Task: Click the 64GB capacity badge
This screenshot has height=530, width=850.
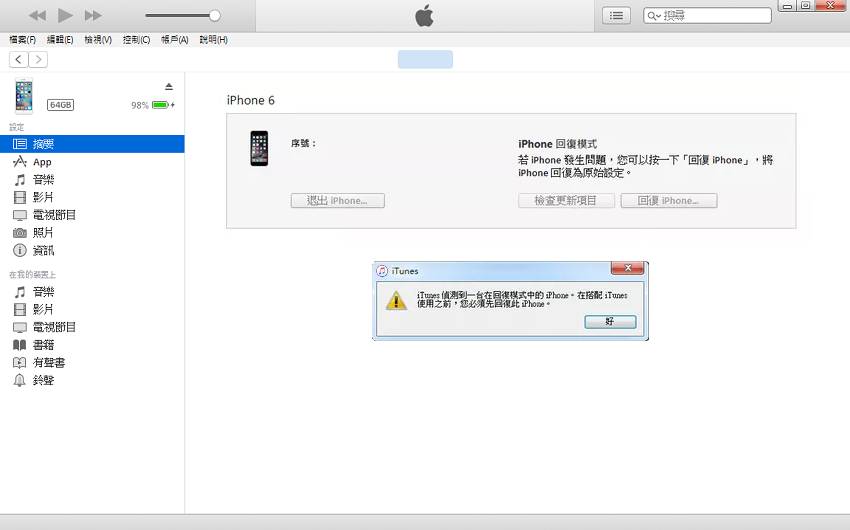Action: click(x=60, y=105)
